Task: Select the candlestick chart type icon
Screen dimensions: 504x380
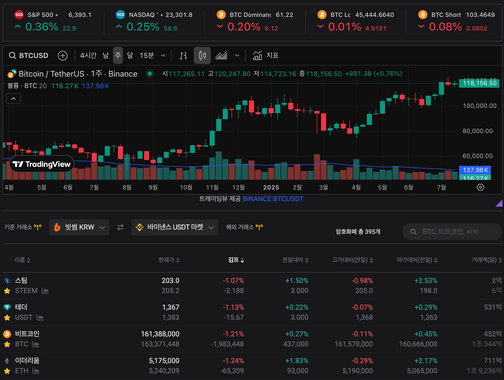Action: 202,56
